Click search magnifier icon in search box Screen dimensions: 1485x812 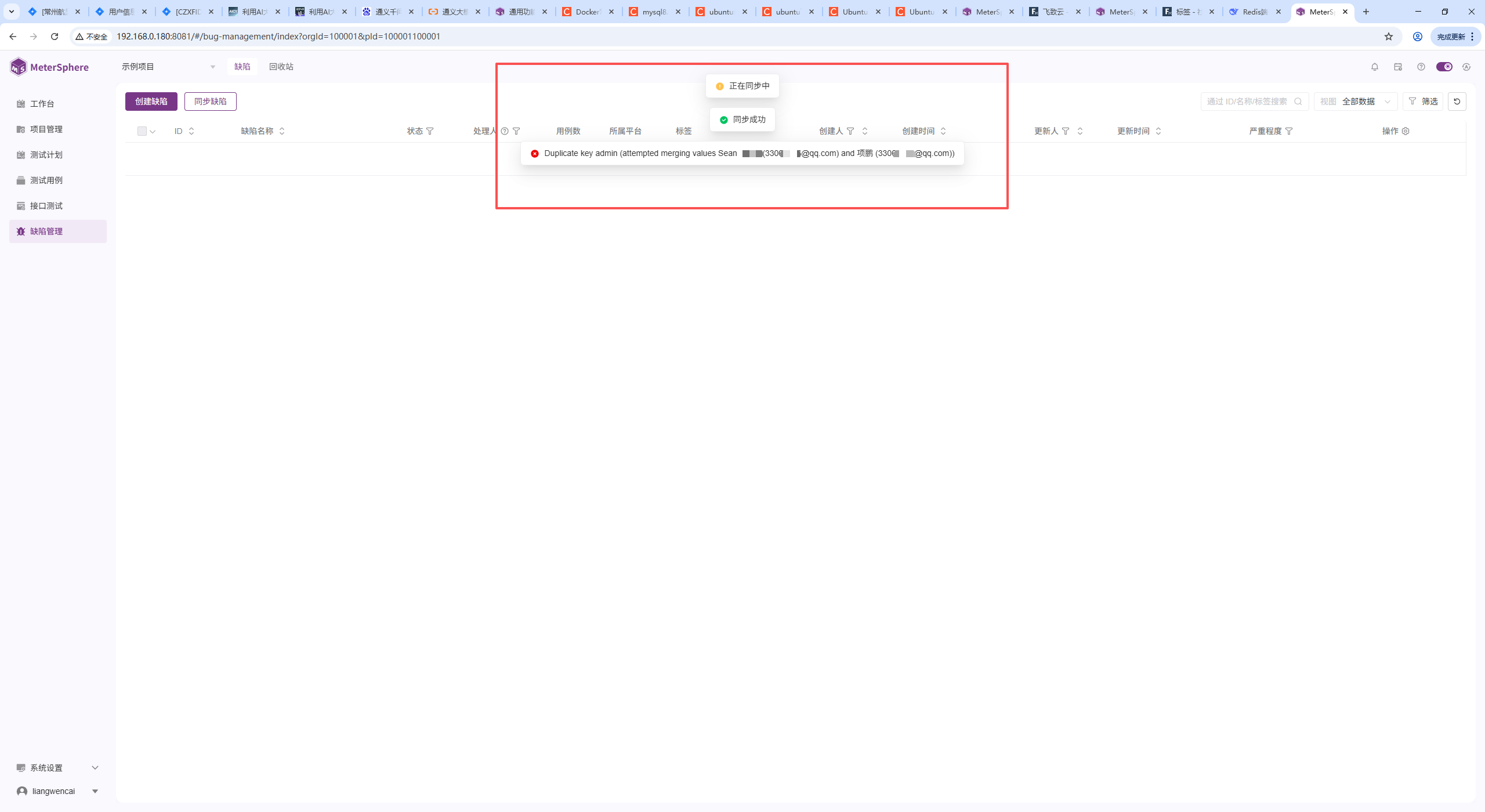click(x=1298, y=101)
